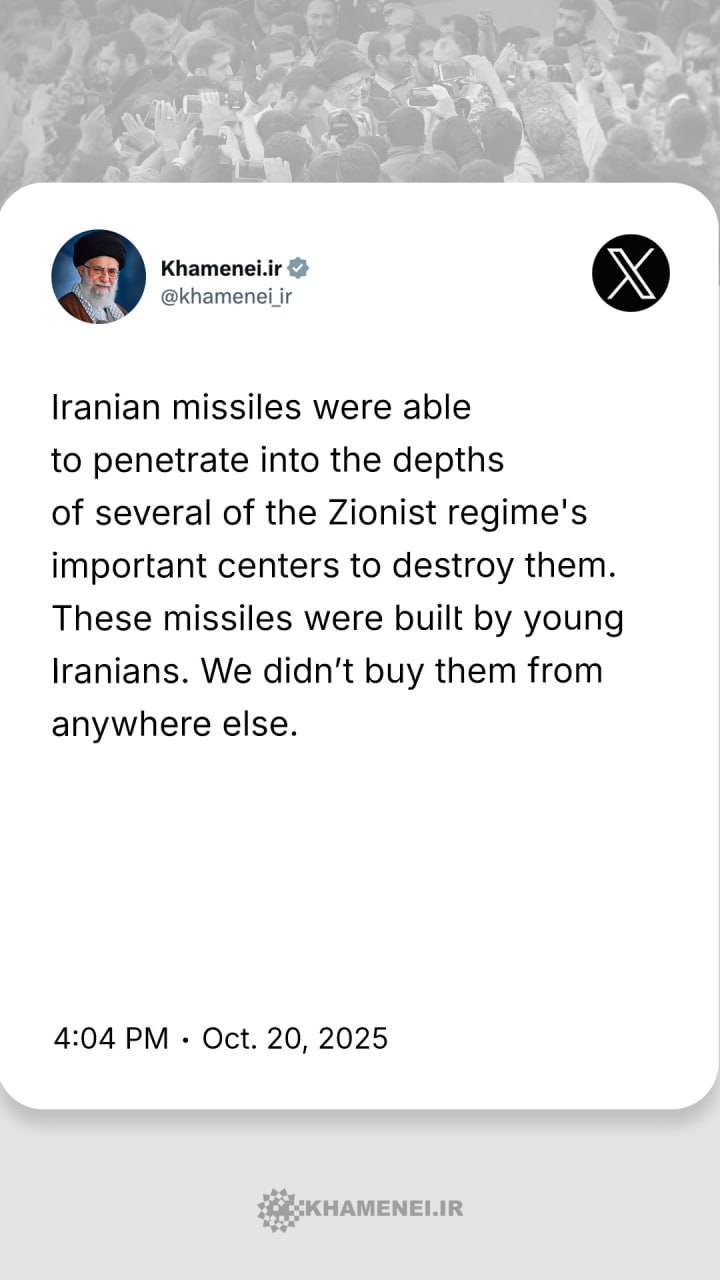Open the profile avatar photo
Viewport: 720px width, 1280px height.
[x=99, y=276]
